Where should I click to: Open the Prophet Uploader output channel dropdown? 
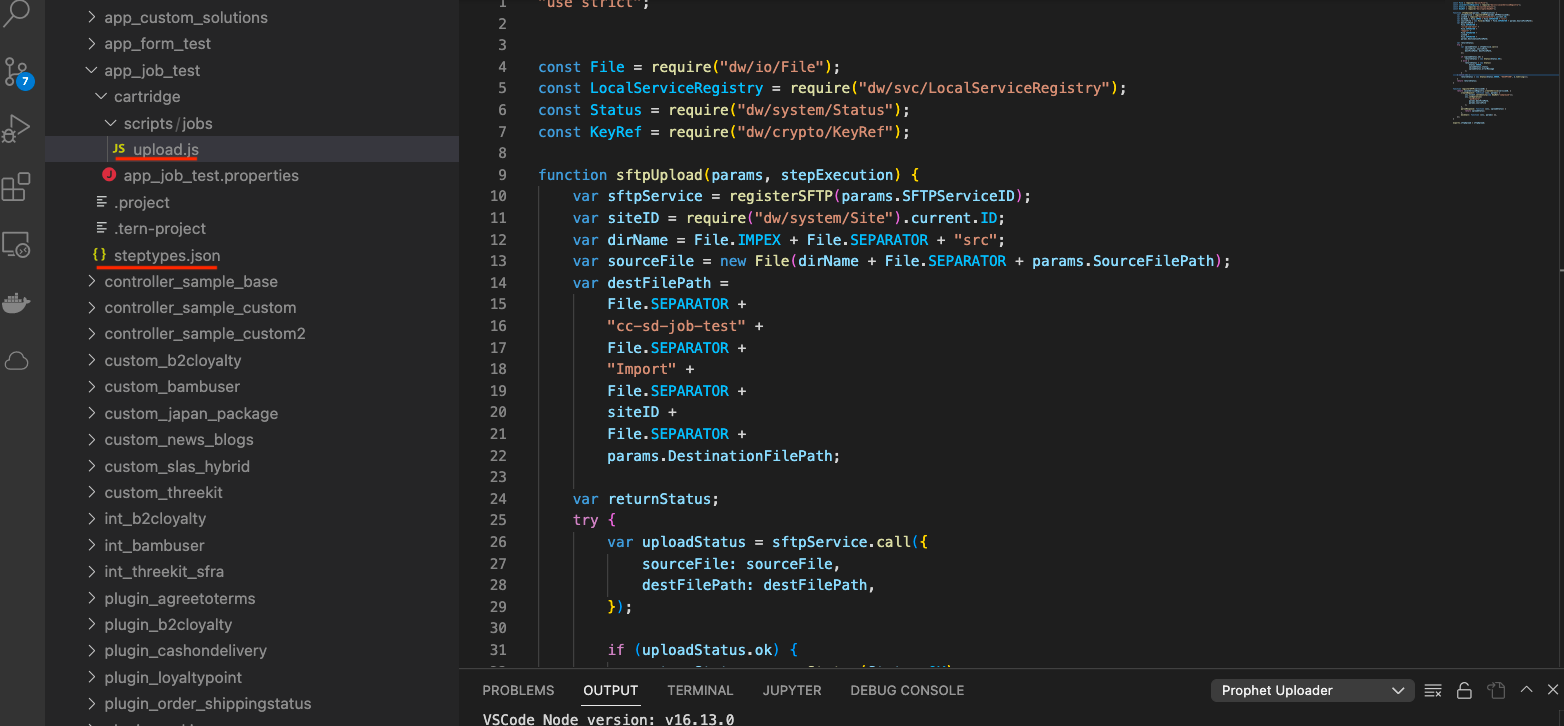pyautogui.click(x=1313, y=690)
